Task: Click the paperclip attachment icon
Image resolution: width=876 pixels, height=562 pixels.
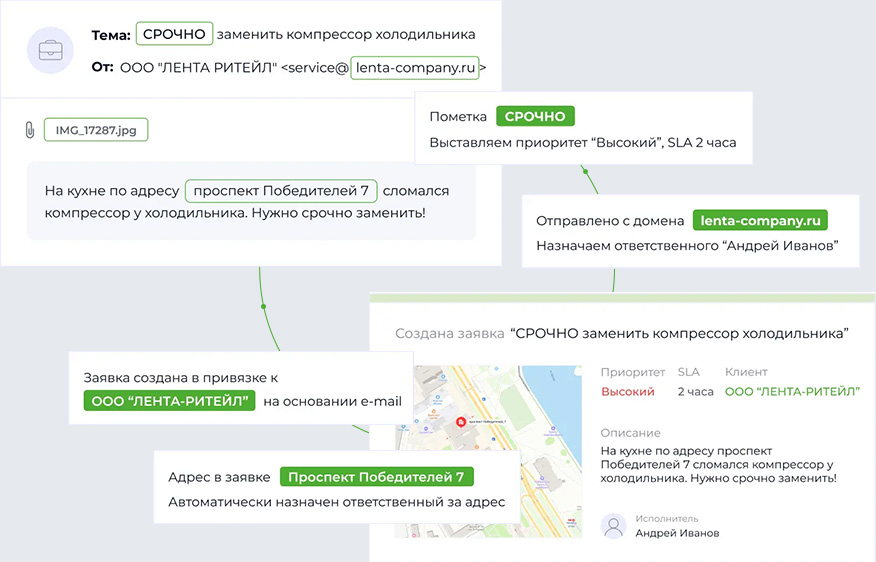Action: 30,130
